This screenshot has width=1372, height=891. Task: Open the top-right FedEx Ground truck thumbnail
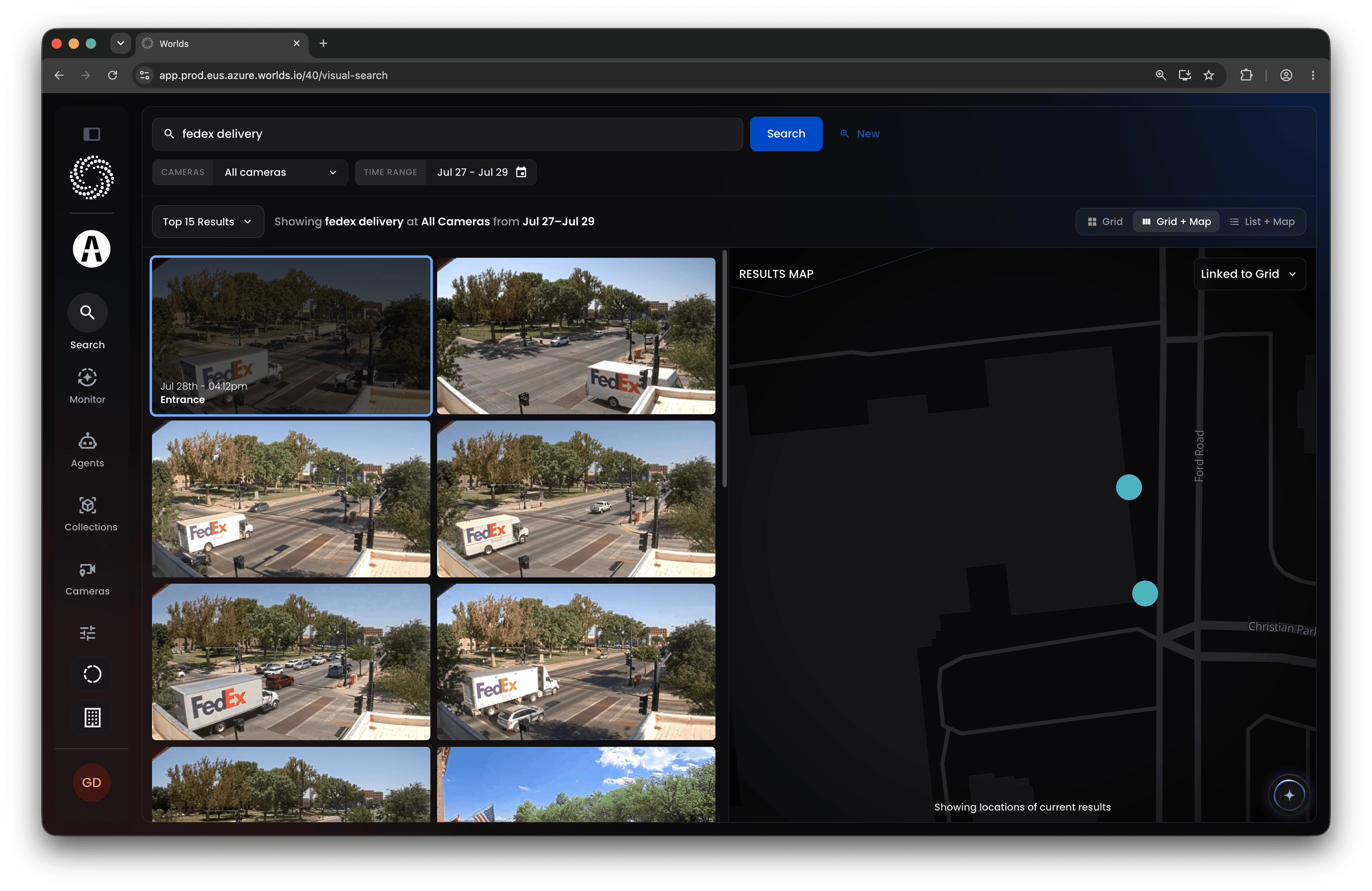[x=576, y=336]
